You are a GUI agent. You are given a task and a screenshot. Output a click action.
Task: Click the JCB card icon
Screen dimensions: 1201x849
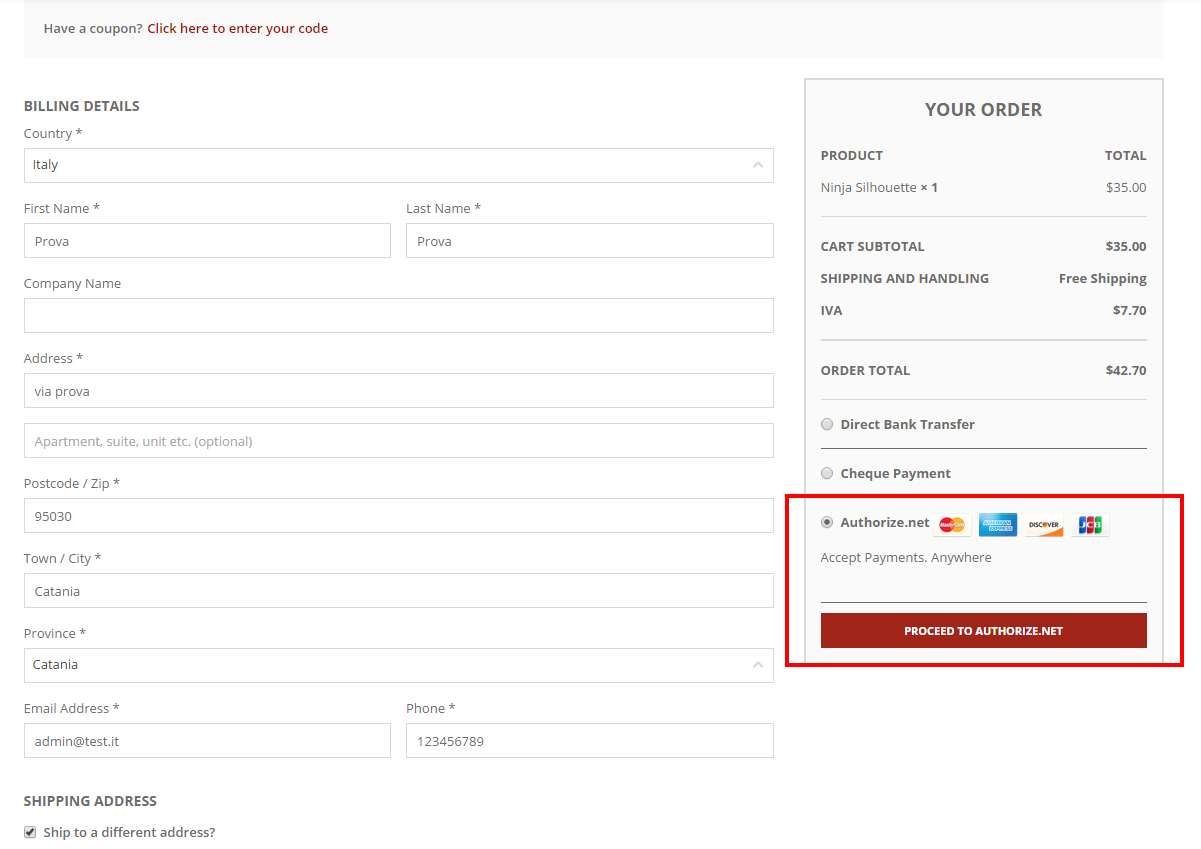[x=1090, y=525]
